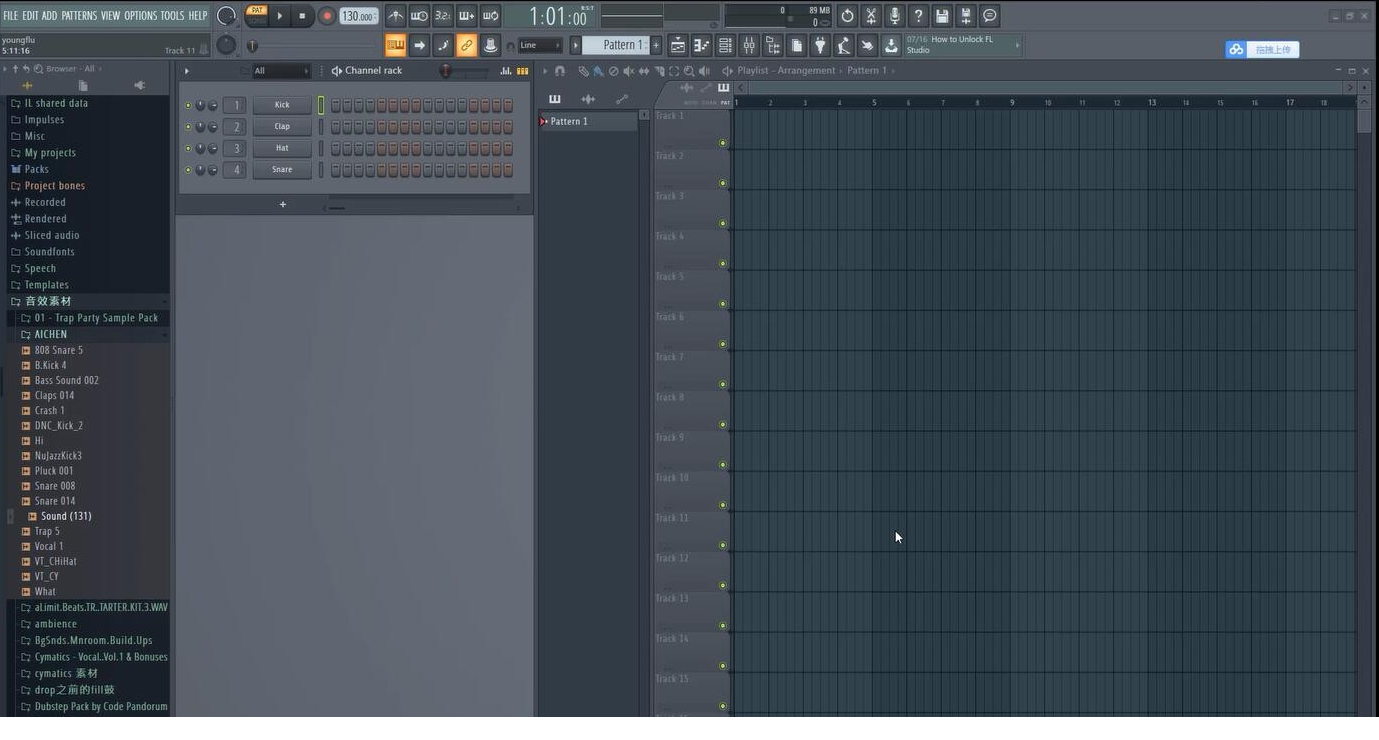Image resolution: width=1379 pixels, height=740 pixels.
Task: Open the VIEW menu
Action: [x=110, y=16]
